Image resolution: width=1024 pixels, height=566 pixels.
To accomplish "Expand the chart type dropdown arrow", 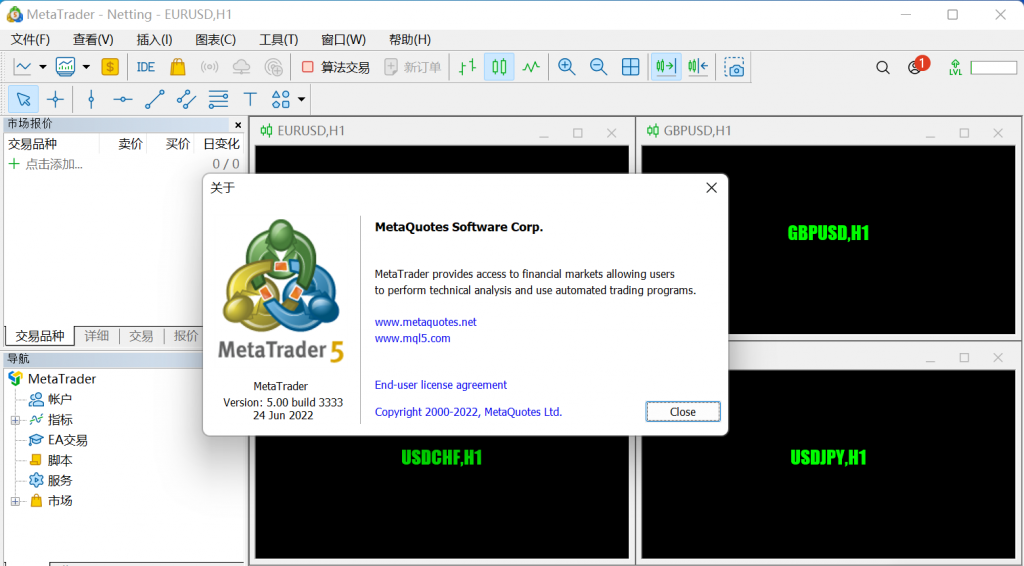I will tap(42, 67).
